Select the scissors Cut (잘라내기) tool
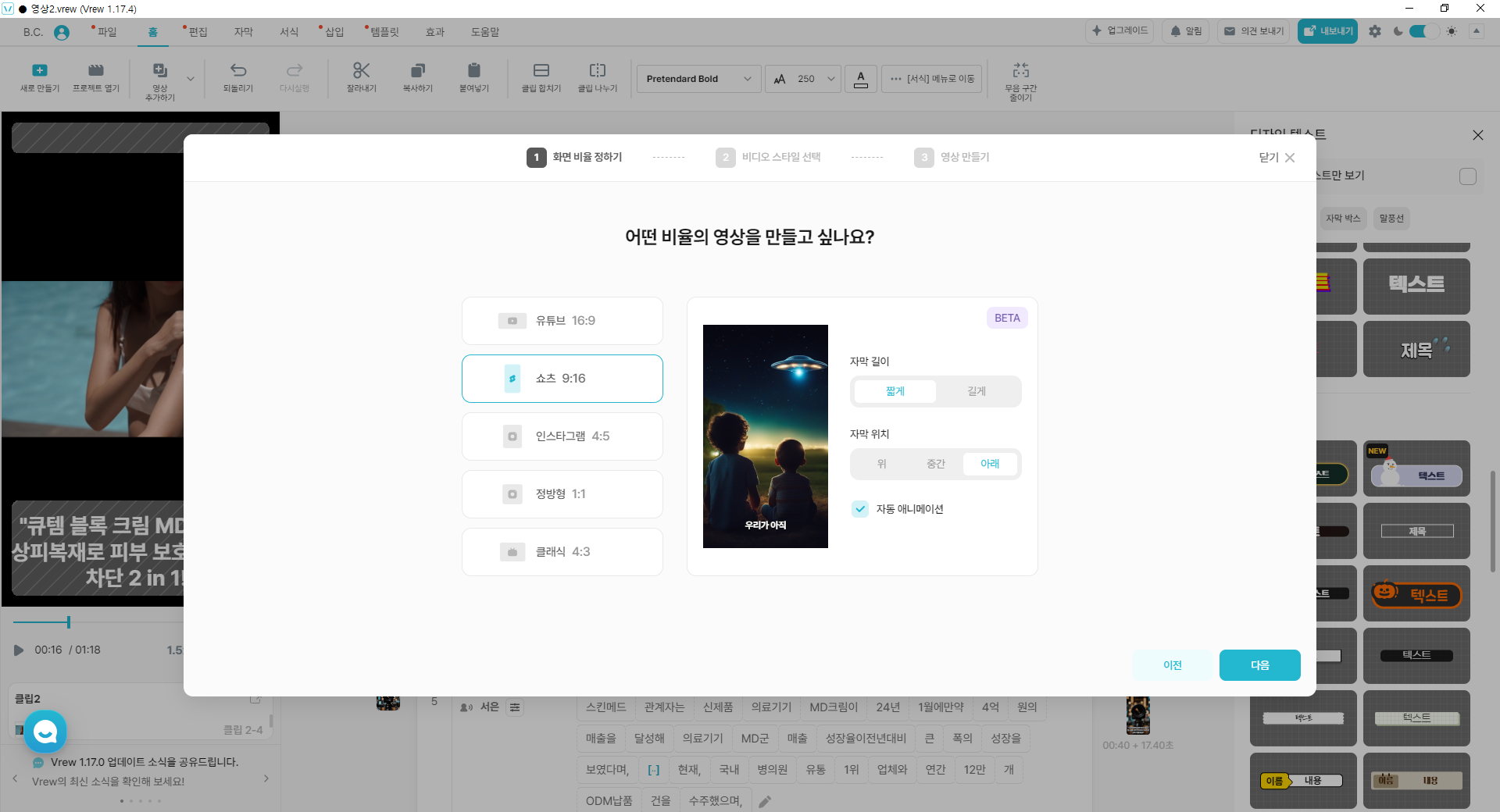Viewport: 1500px width, 812px height. coord(361,70)
